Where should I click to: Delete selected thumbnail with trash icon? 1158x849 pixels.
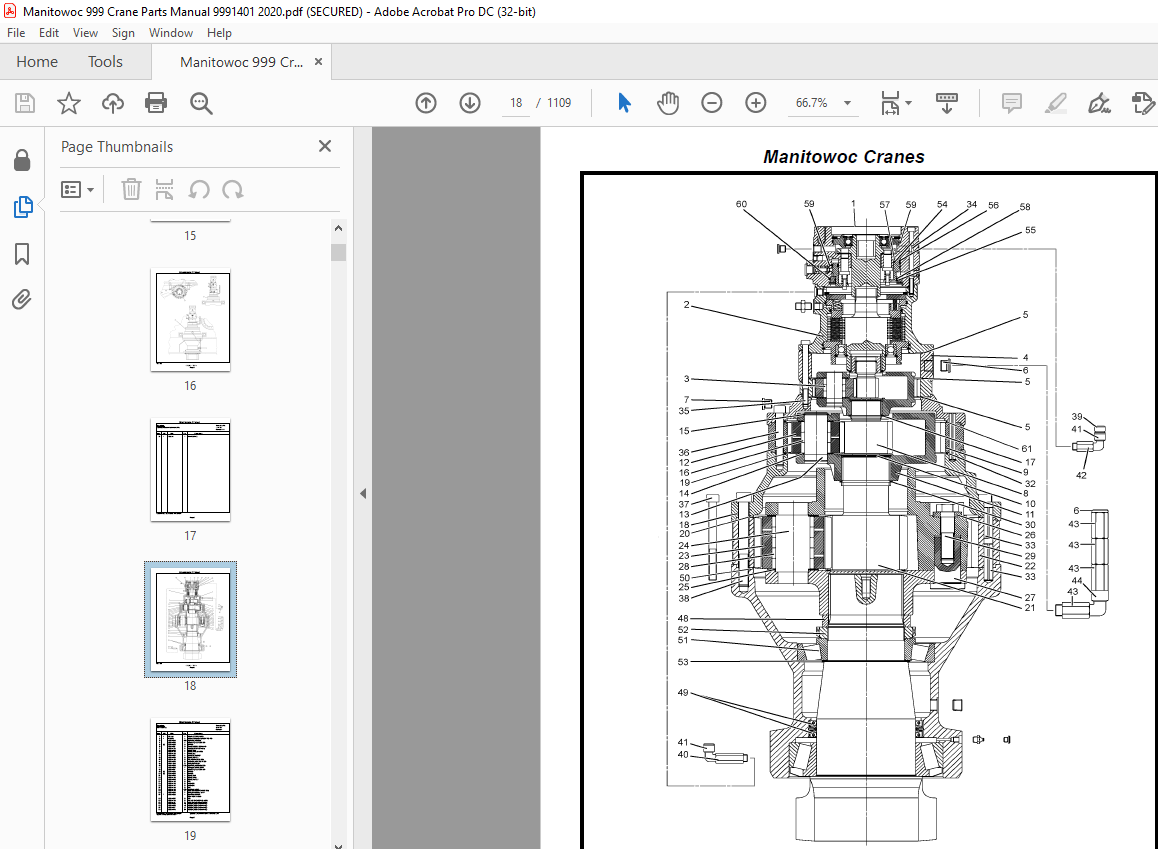tap(131, 189)
